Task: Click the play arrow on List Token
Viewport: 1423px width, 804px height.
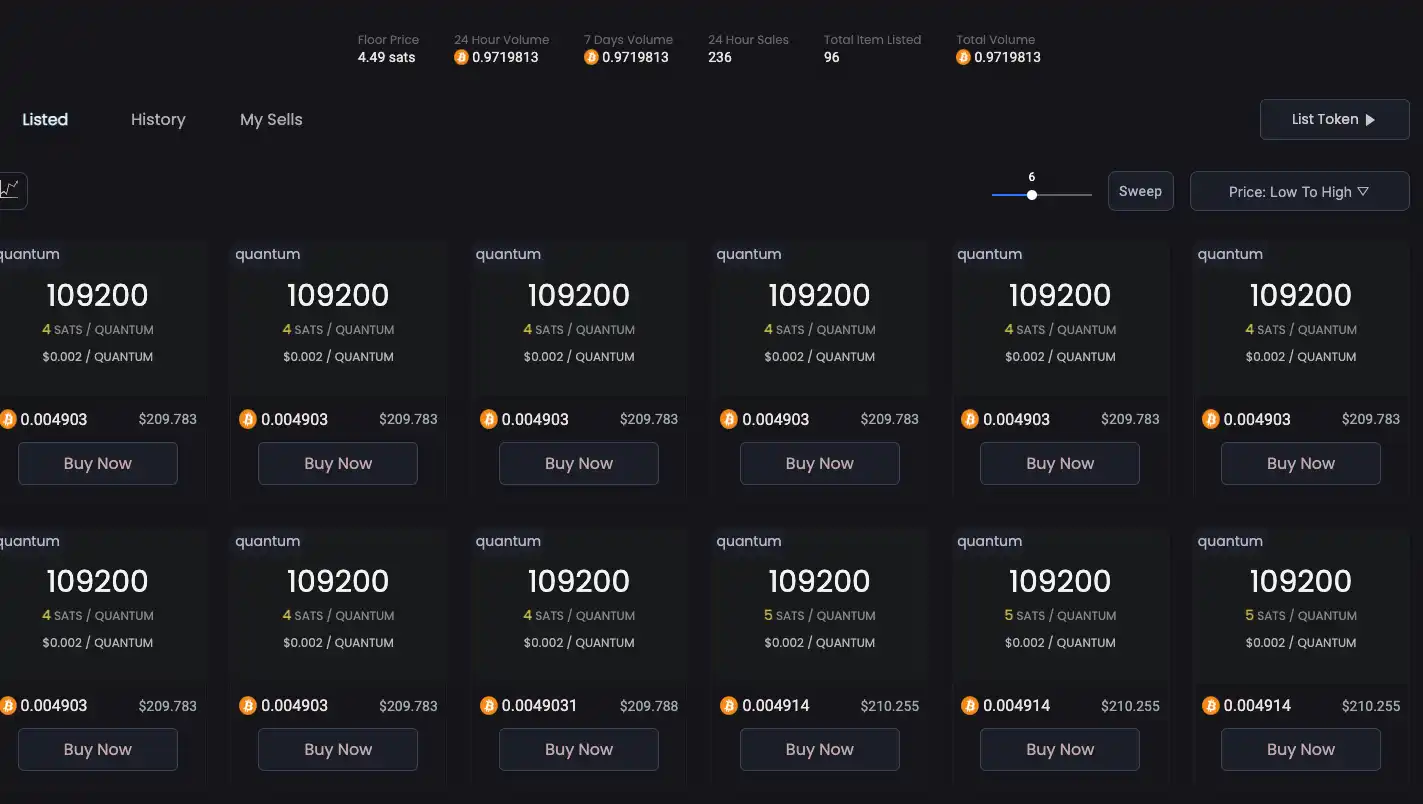Action: (1370, 120)
